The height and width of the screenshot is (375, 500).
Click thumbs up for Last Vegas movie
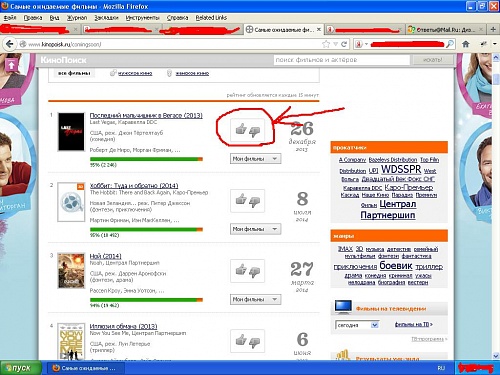tap(241, 129)
